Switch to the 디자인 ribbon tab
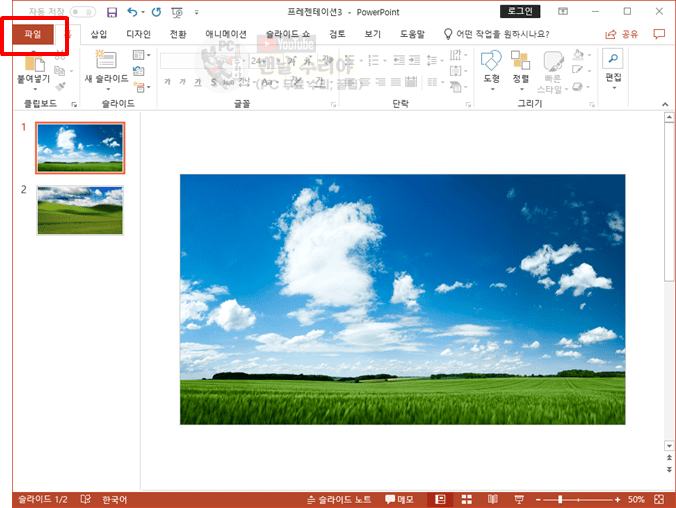Viewport: 676px width, 508px height. tap(138, 34)
